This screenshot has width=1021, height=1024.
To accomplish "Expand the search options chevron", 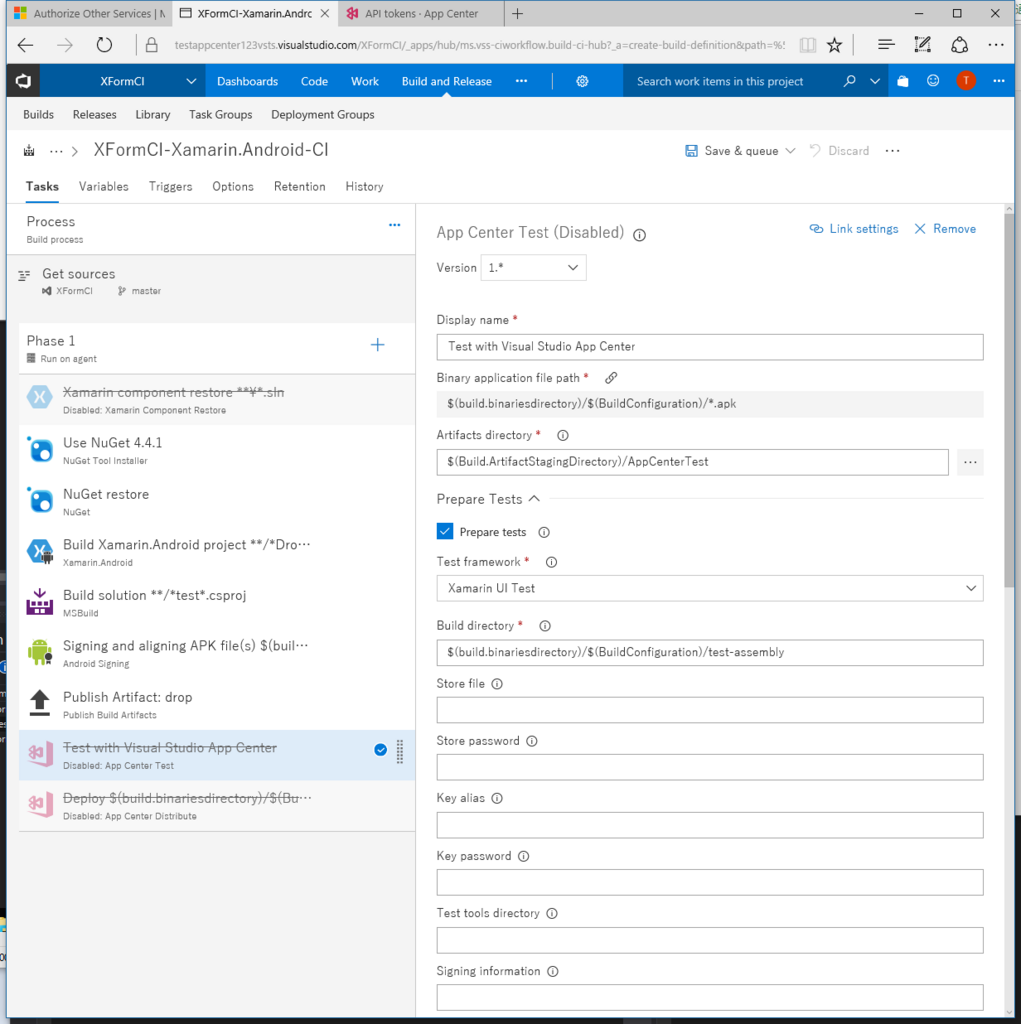I will (875, 81).
